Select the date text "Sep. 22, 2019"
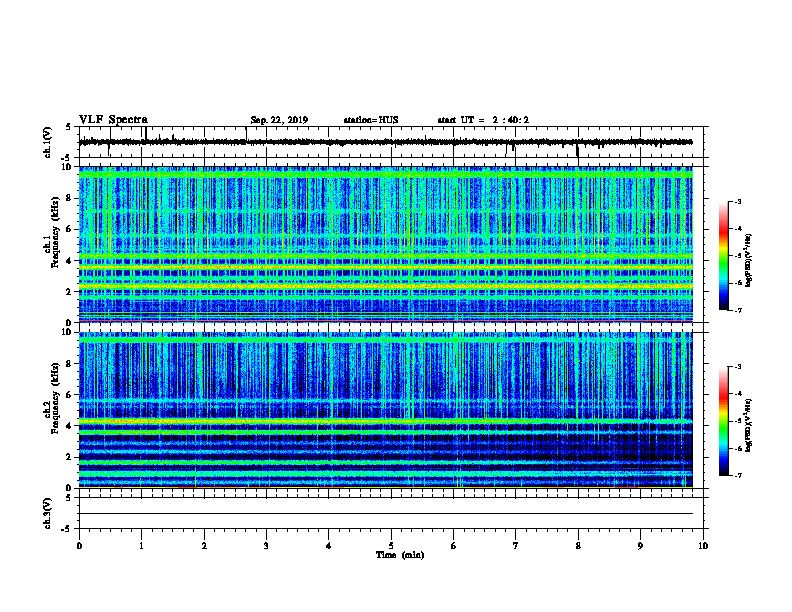792x612 pixels. click(x=279, y=120)
